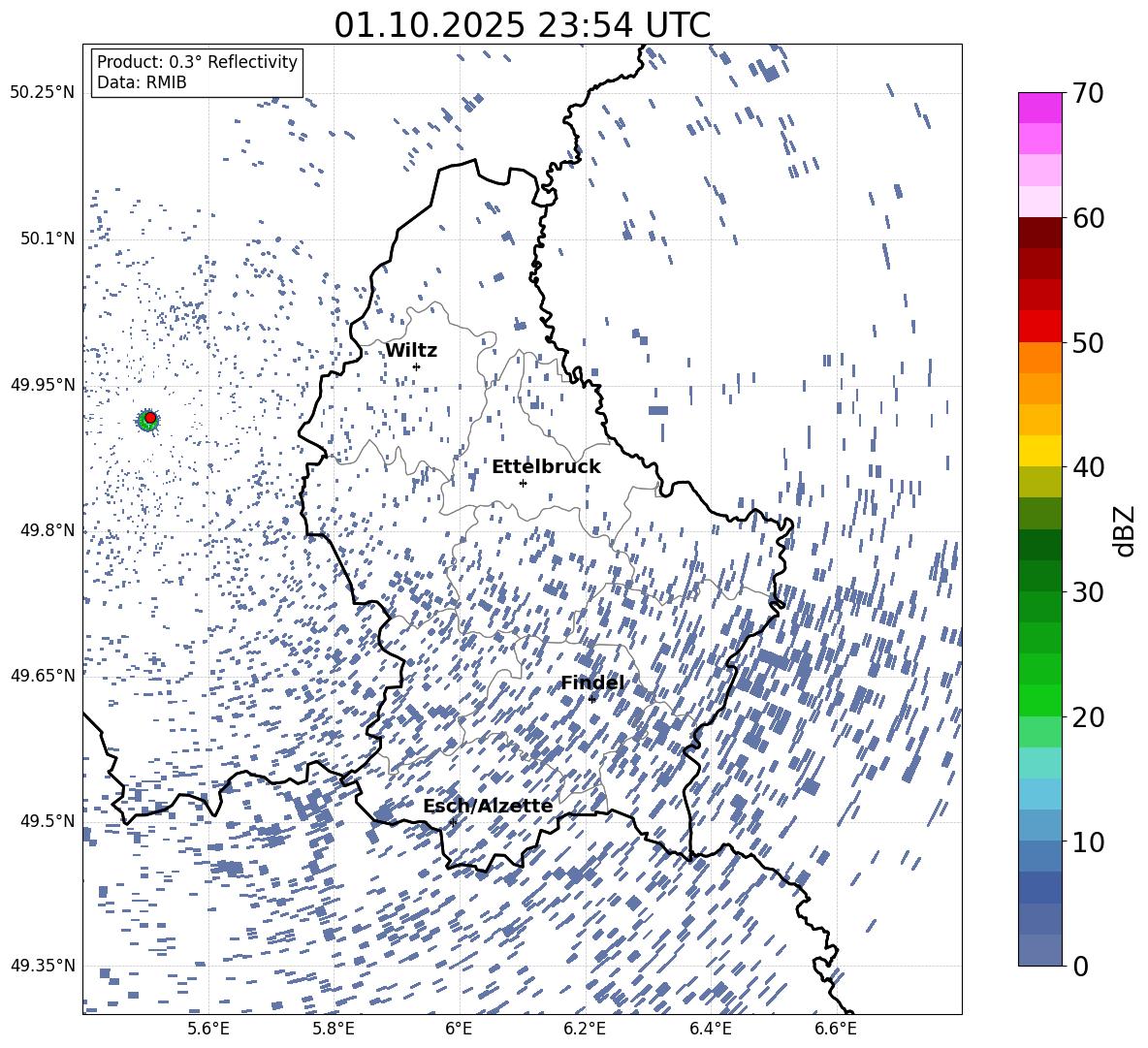Click the 'Data: RMIB' label
The image size is (1148, 1048).
coord(142,82)
